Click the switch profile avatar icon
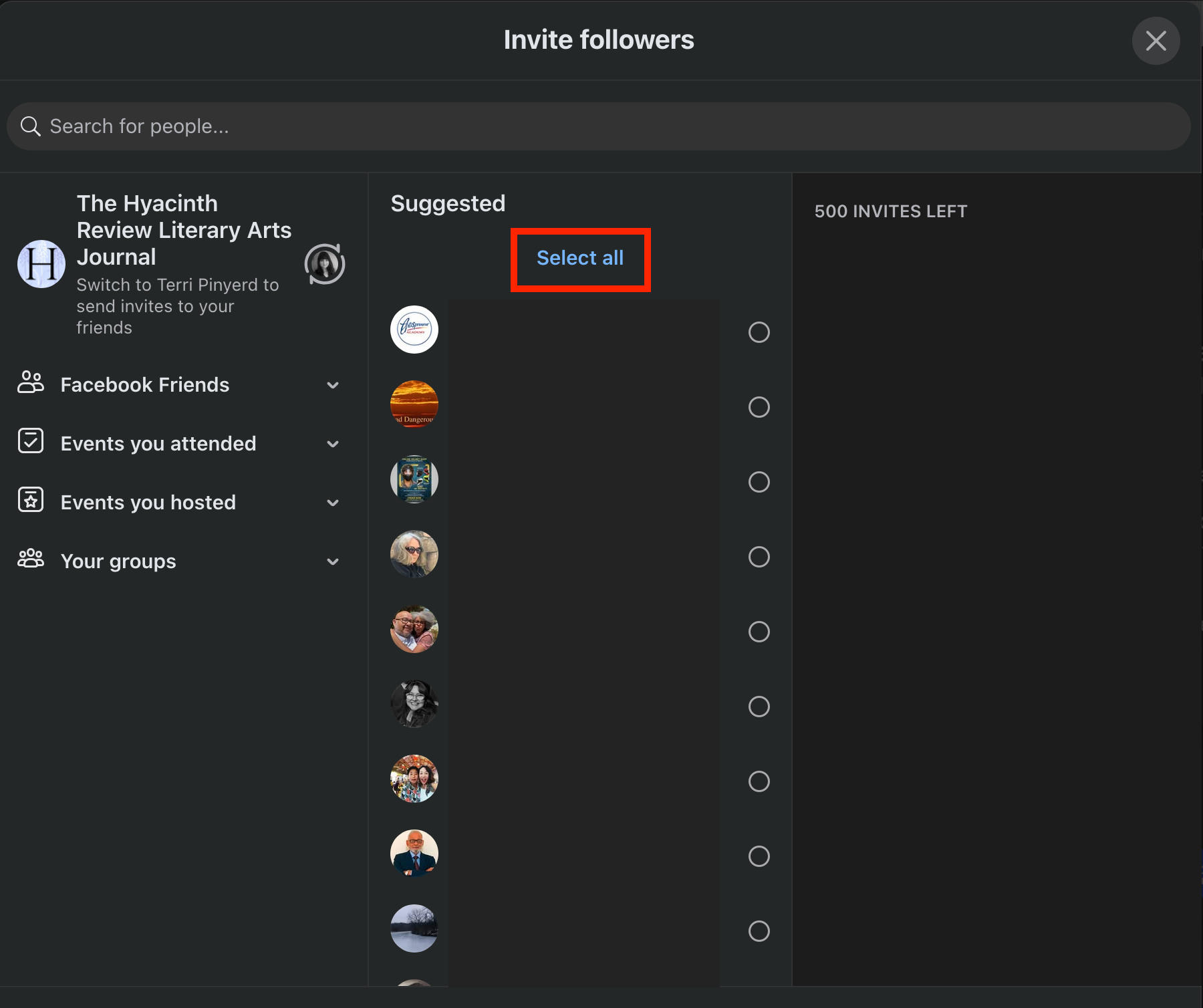 pyautogui.click(x=325, y=264)
